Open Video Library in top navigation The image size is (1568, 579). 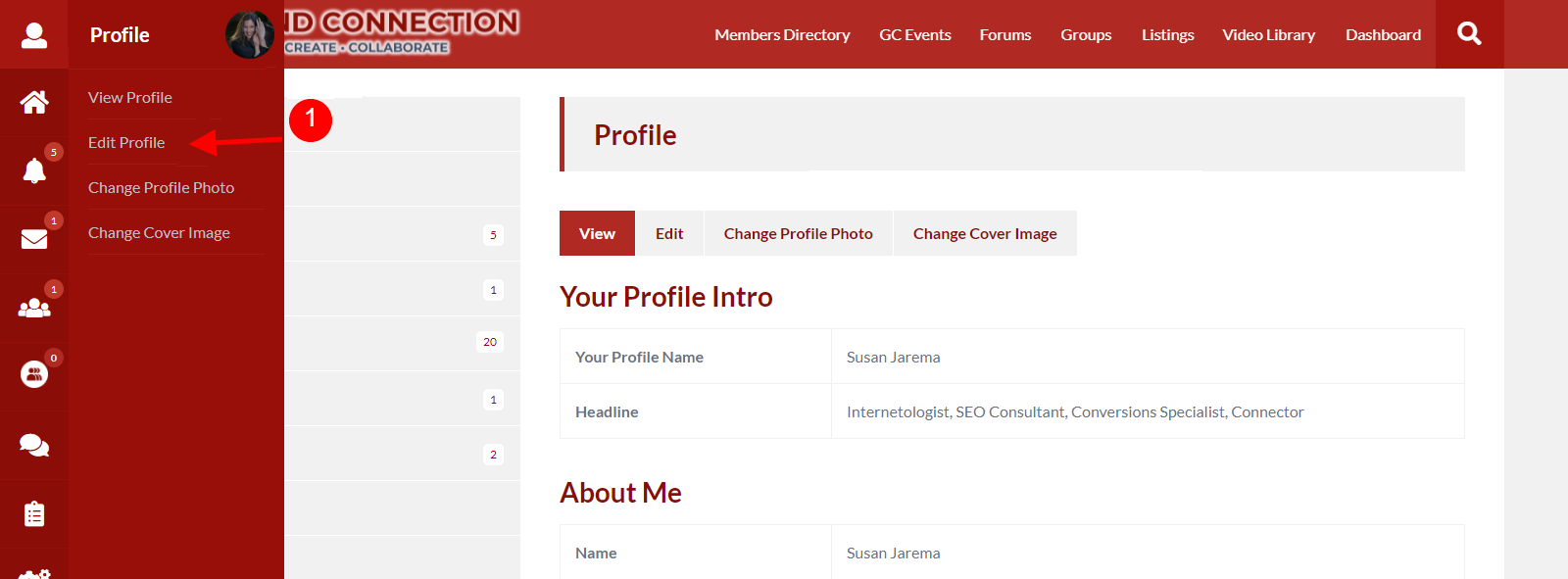pyautogui.click(x=1268, y=34)
